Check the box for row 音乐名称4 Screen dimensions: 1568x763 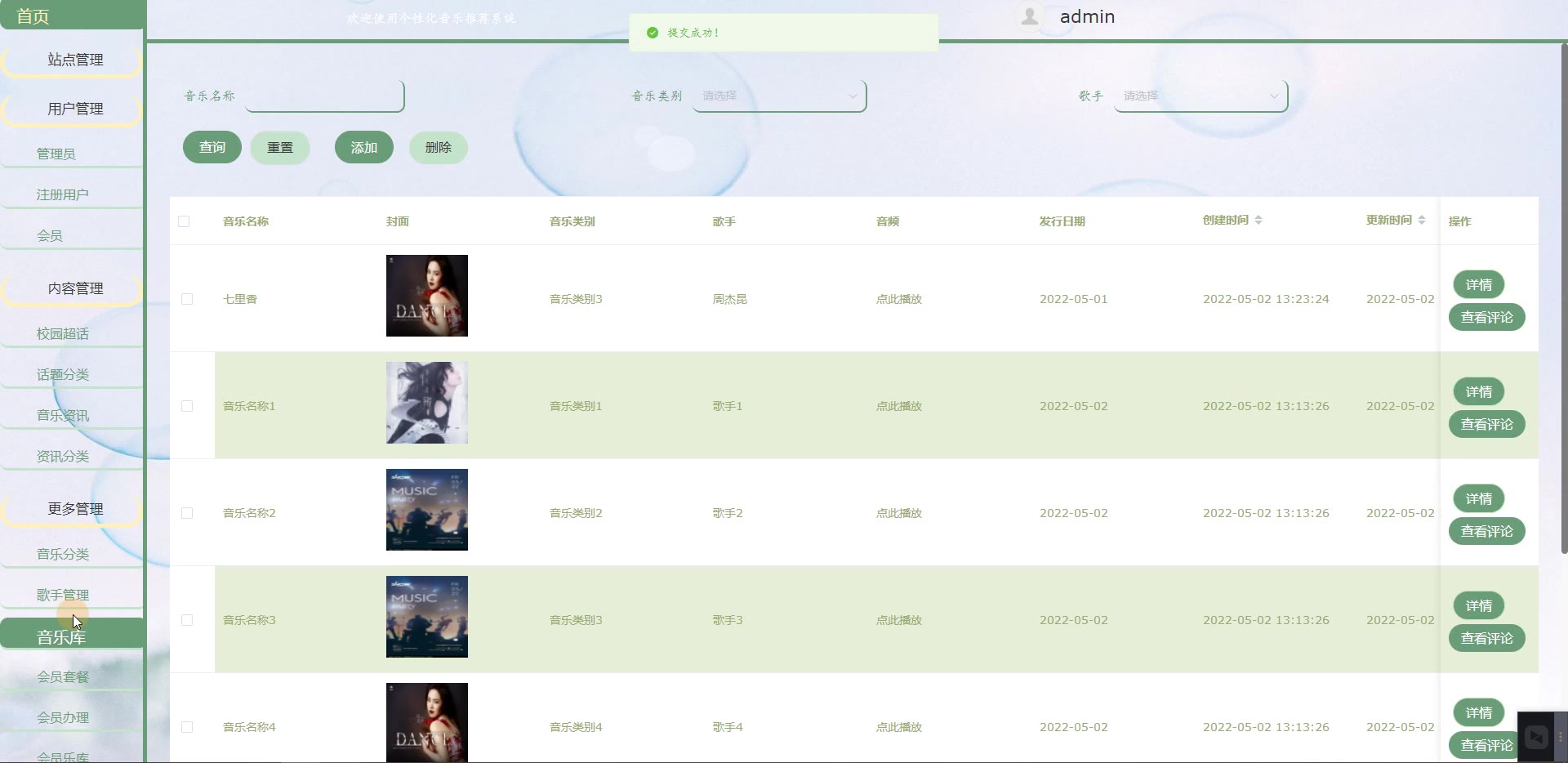tap(187, 727)
